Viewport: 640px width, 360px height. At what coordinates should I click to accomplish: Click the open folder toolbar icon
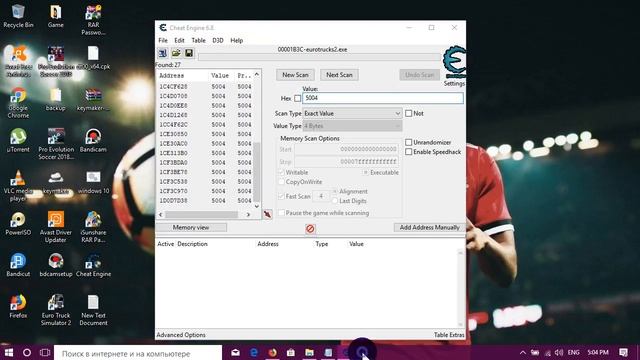(x=176, y=53)
